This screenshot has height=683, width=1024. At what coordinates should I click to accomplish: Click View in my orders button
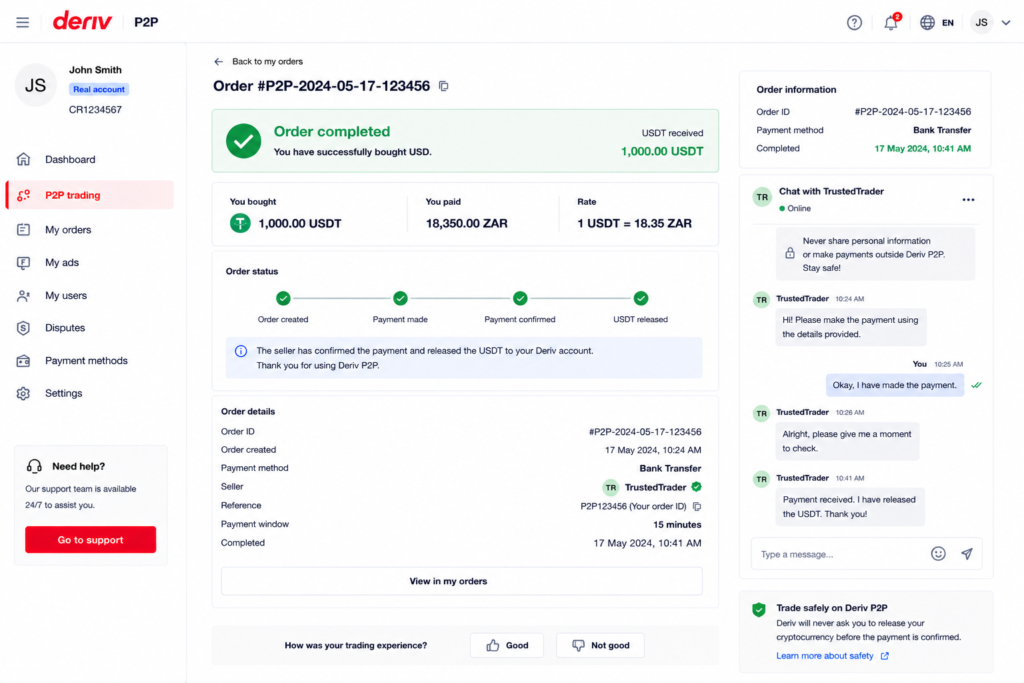(462, 581)
